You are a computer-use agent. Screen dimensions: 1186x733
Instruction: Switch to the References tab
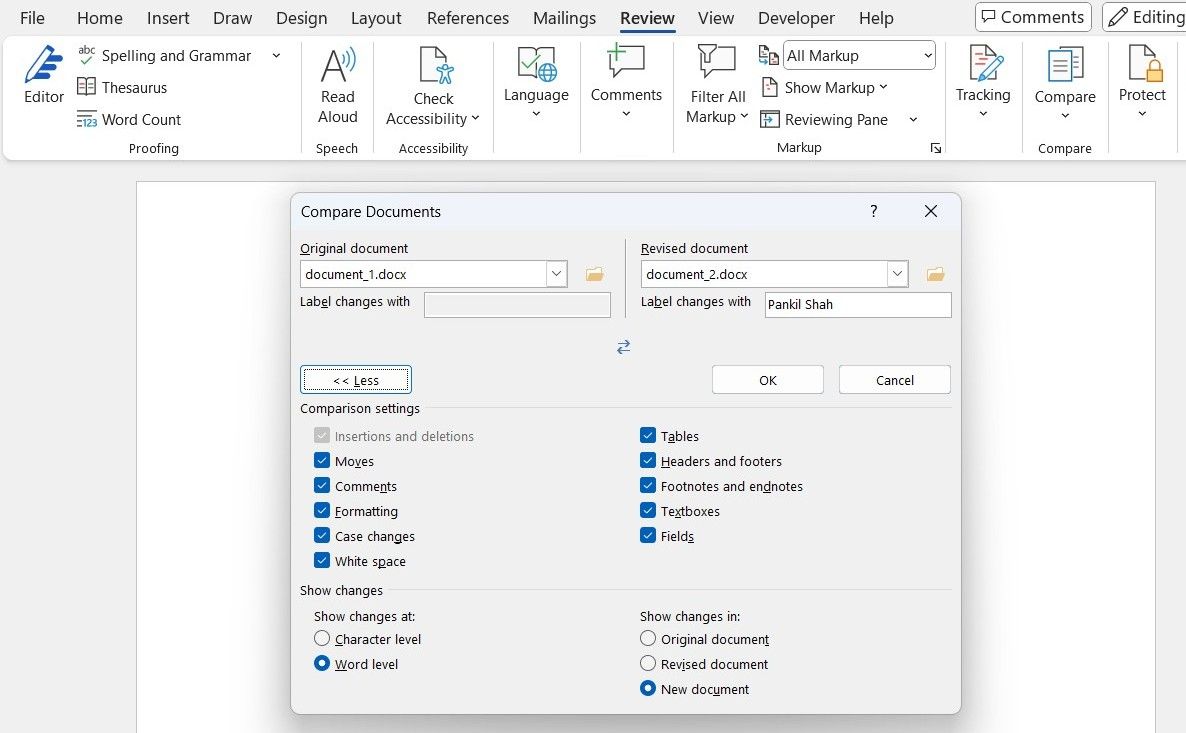pyautogui.click(x=467, y=17)
